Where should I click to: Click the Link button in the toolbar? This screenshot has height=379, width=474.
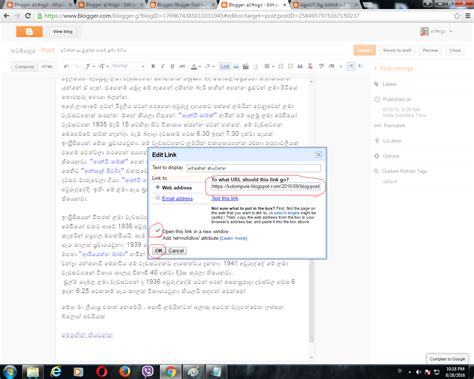pos(225,67)
